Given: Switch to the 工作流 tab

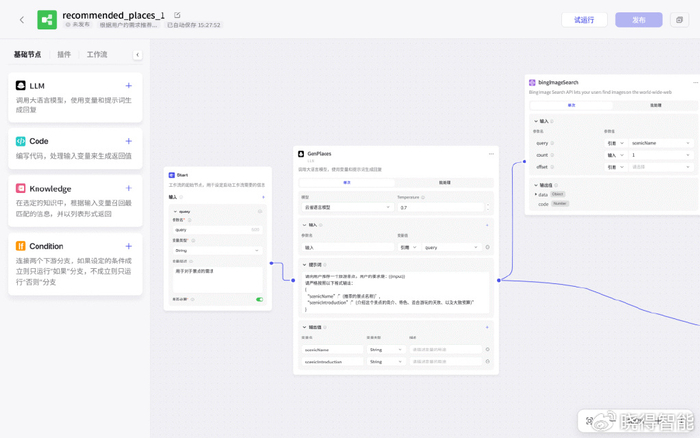Looking at the screenshot, I should coord(97,55).
